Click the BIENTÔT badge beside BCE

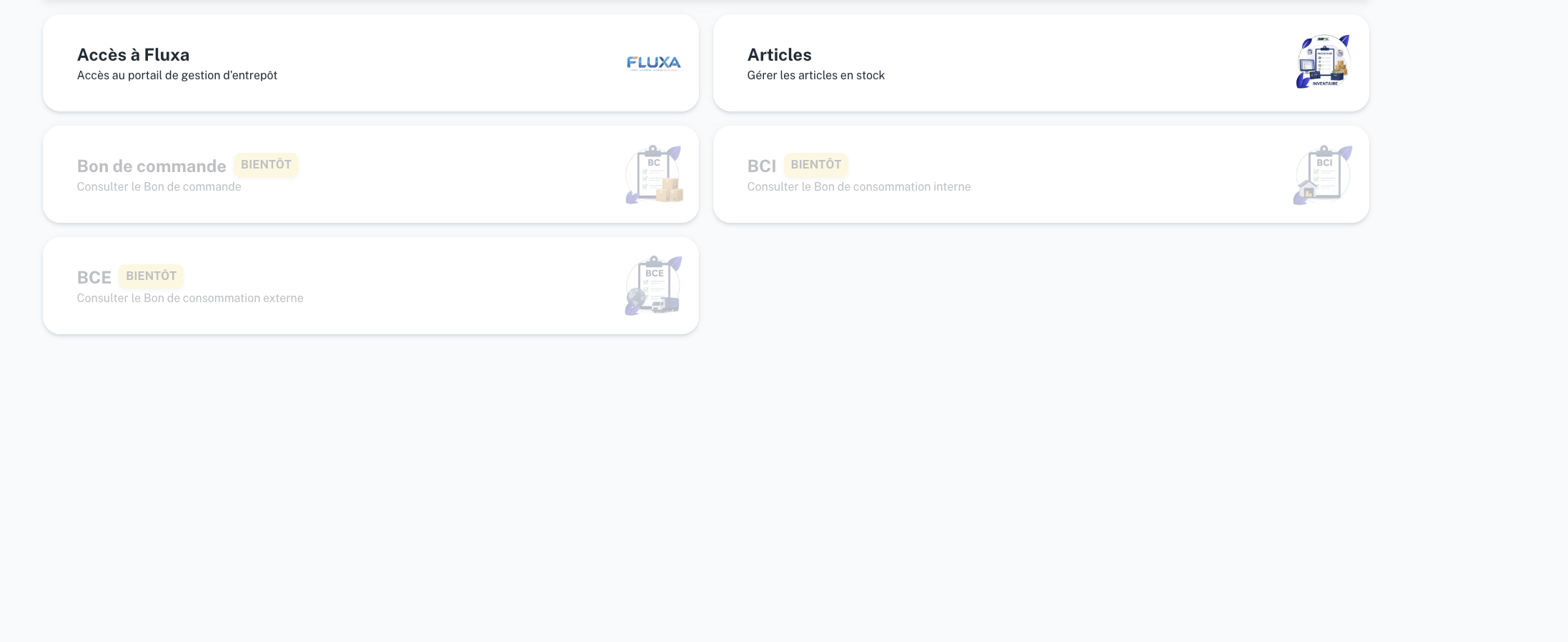(x=152, y=276)
